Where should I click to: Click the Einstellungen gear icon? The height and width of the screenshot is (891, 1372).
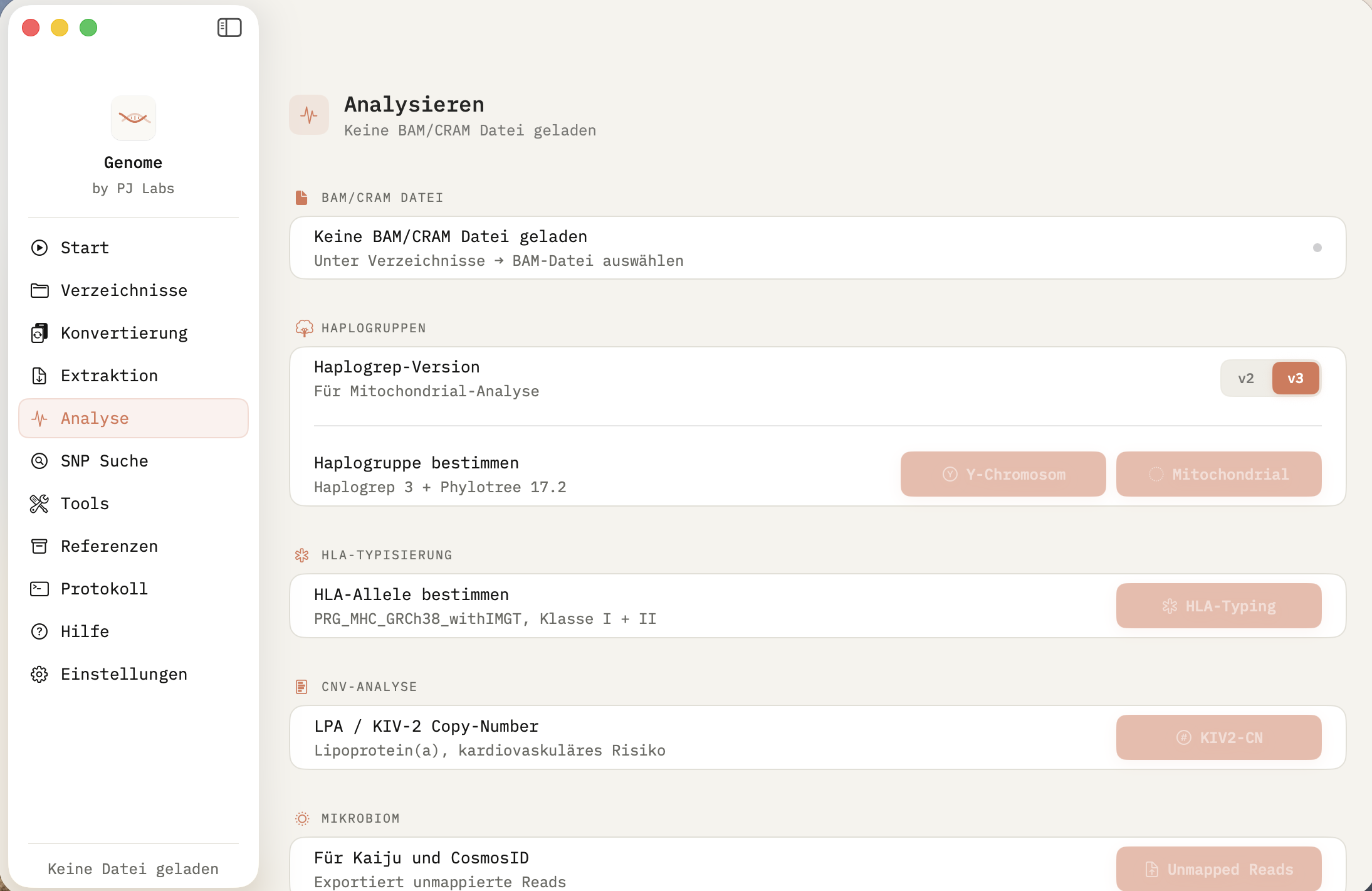point(39,674)
